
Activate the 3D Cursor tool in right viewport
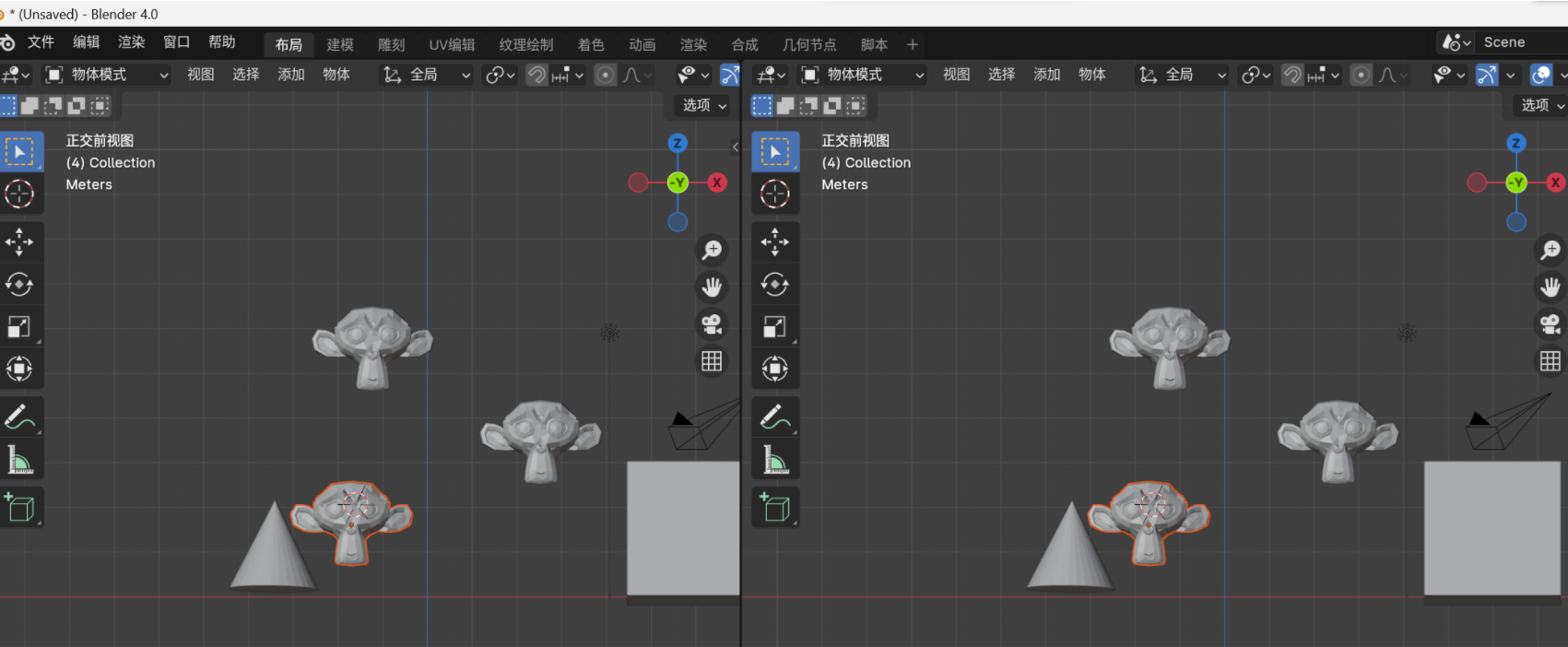click(775, 194)
